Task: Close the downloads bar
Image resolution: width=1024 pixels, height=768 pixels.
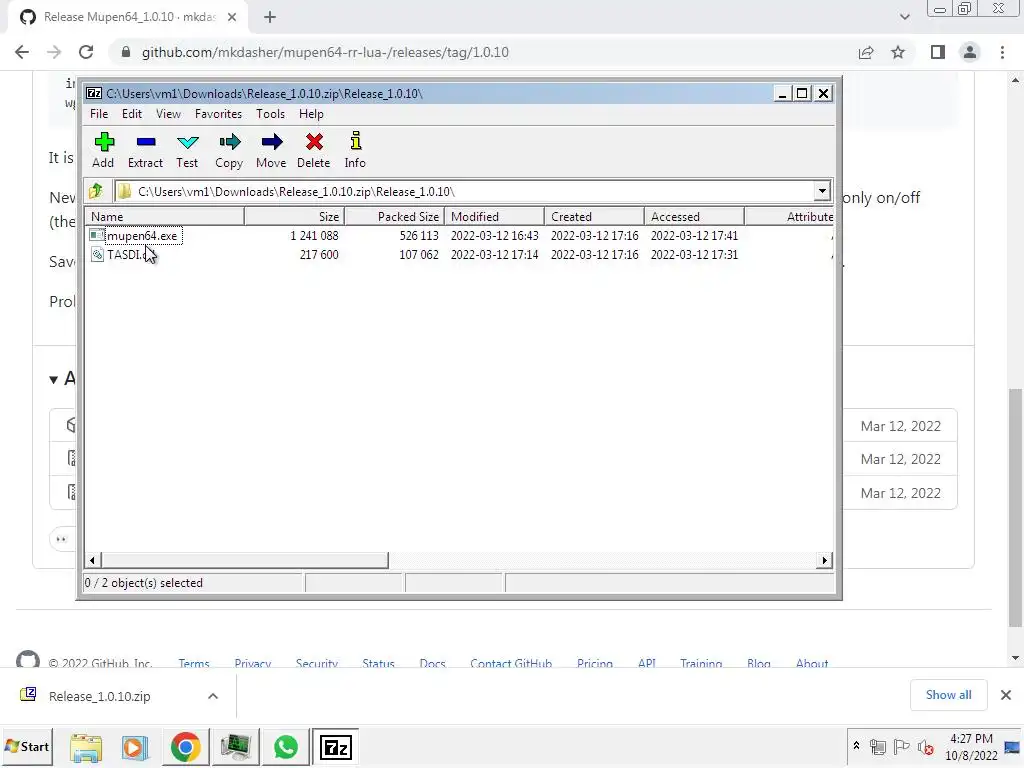Action: coord(1006,695)
